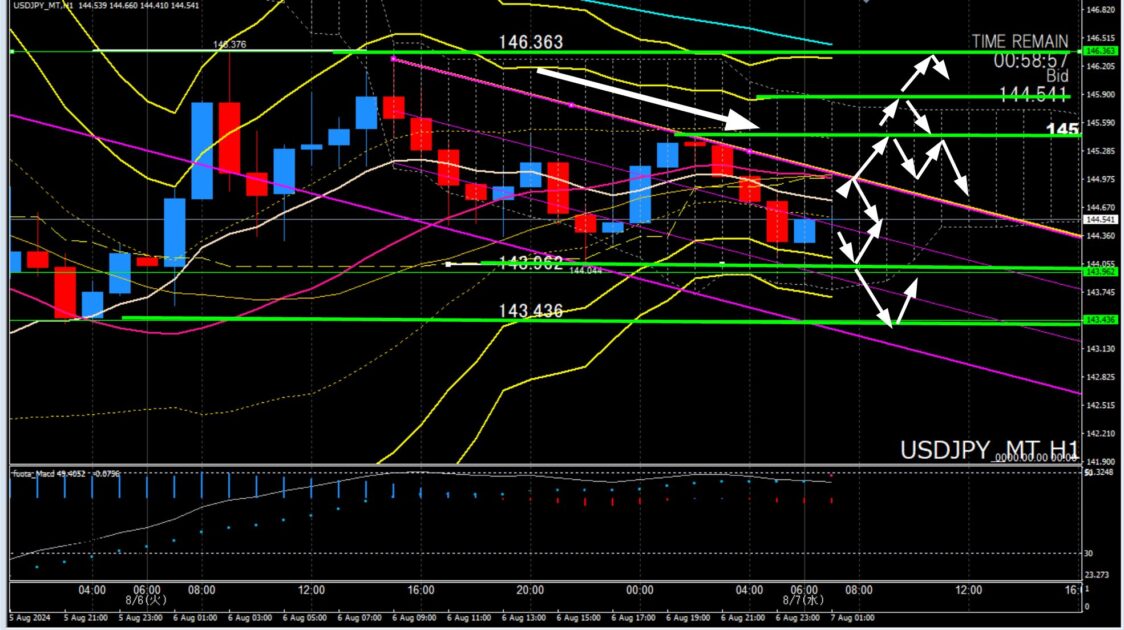
Task: Click the magenta channel anchor point near 16:00
Action: (392, 60)
